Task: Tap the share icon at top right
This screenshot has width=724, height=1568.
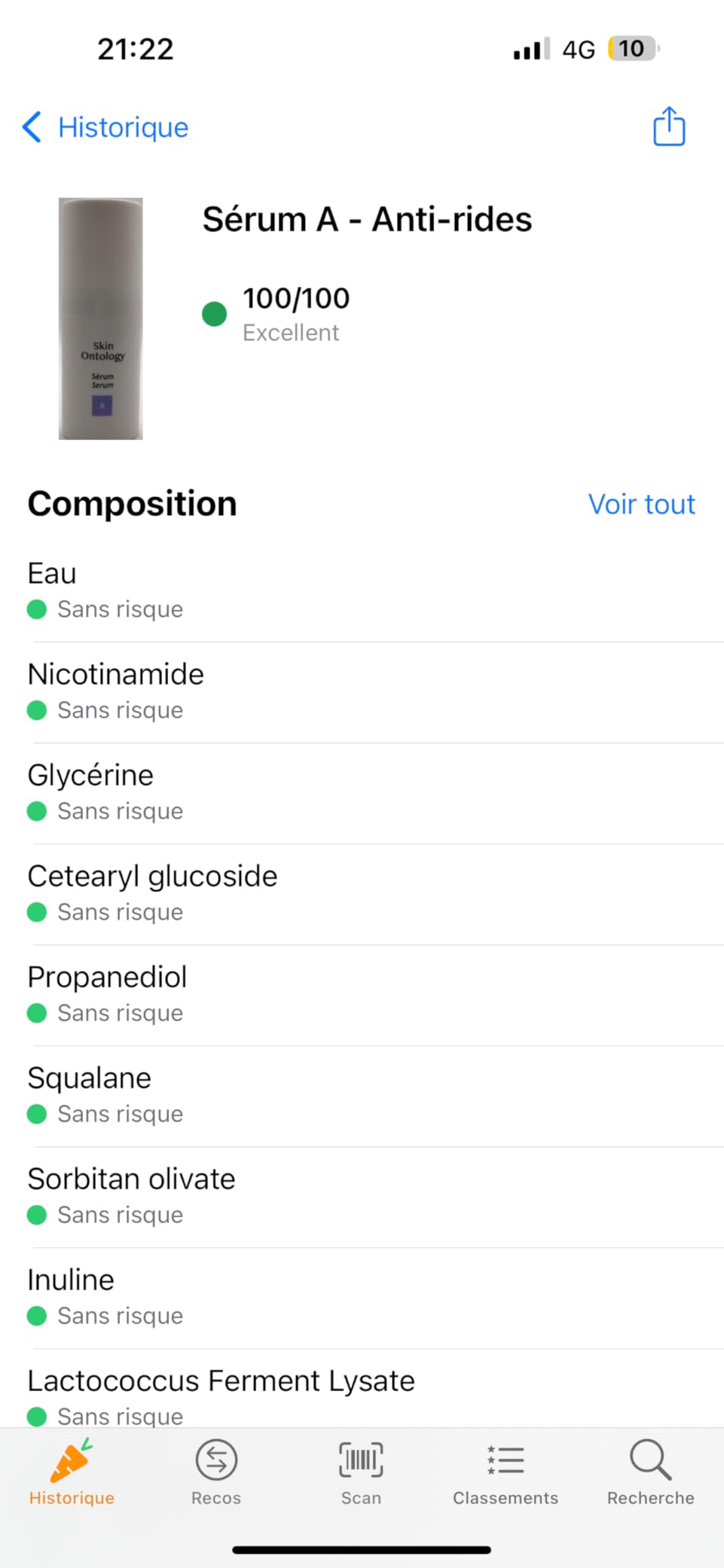Action: (x=668, y=127)
